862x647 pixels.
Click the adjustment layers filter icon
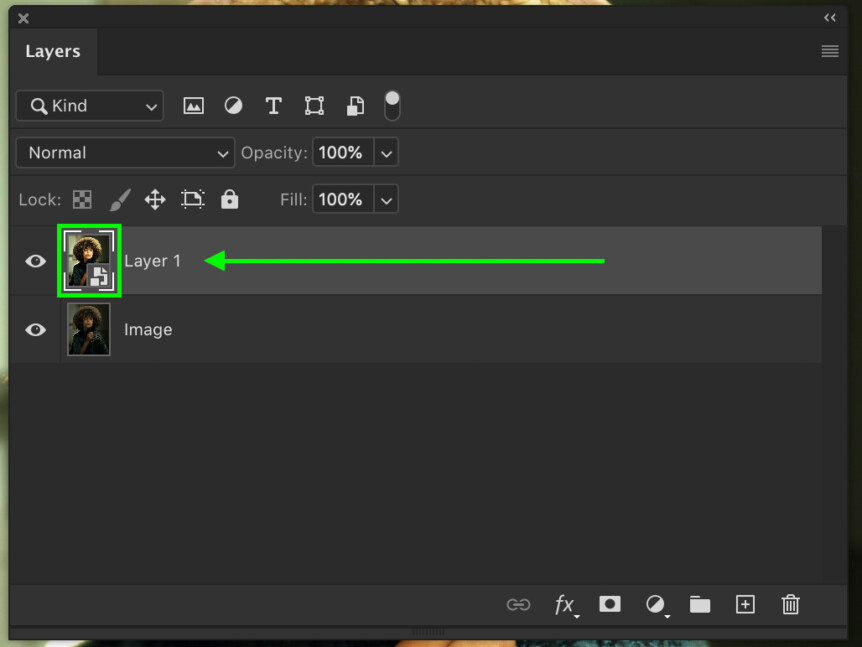coord(233,105)
